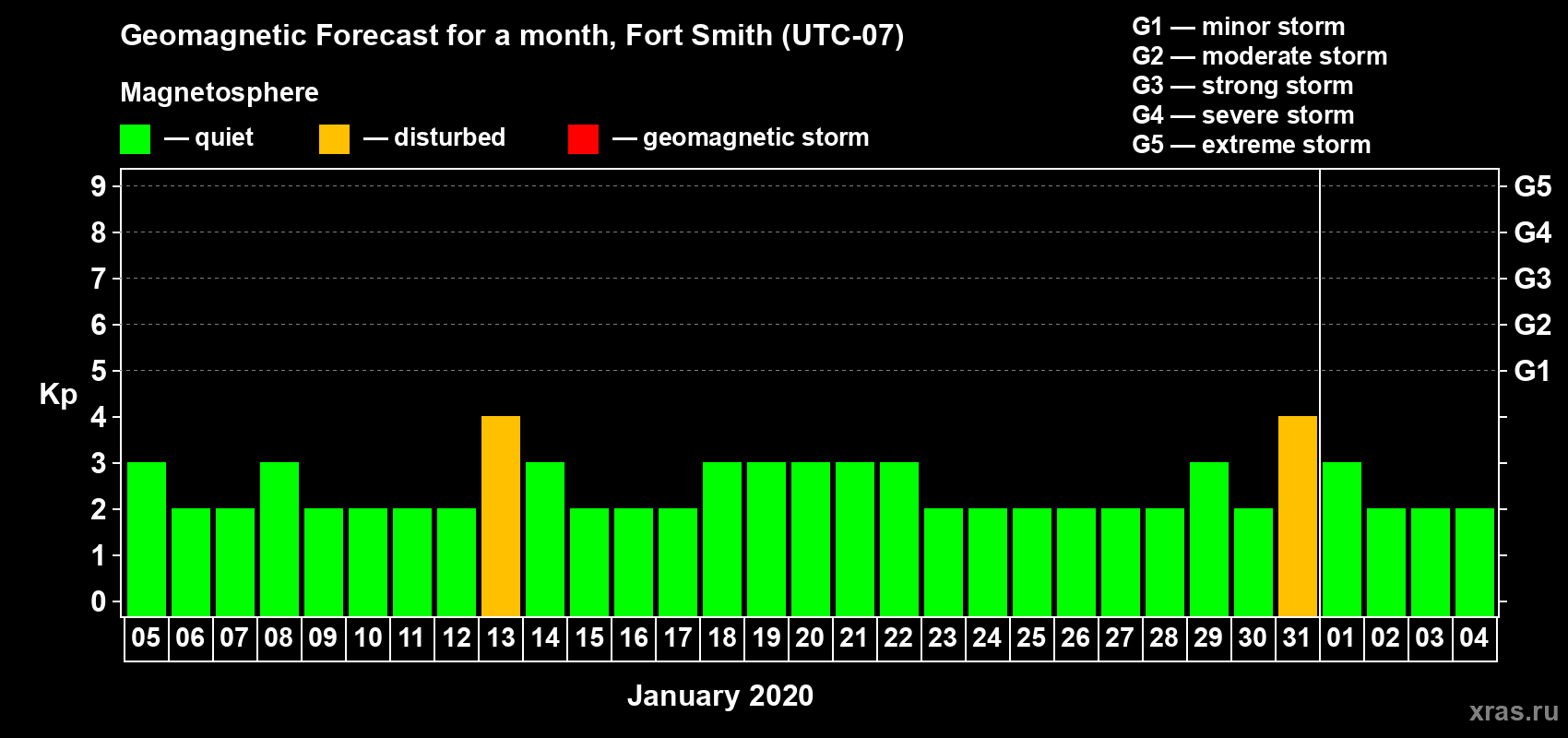1568x738 pixels.
Task: Click the green bar for February 01
Action: coord(1342,540)
